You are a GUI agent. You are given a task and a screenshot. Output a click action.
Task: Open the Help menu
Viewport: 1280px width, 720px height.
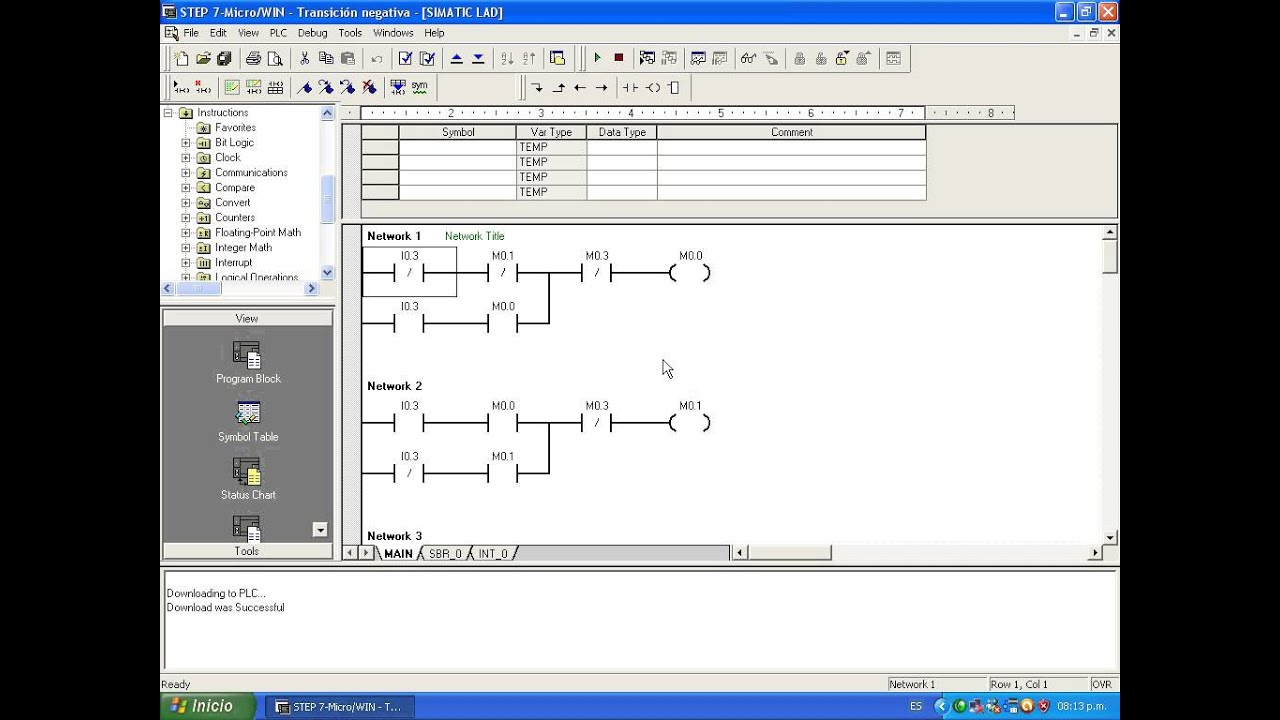[x=434, y=33]
